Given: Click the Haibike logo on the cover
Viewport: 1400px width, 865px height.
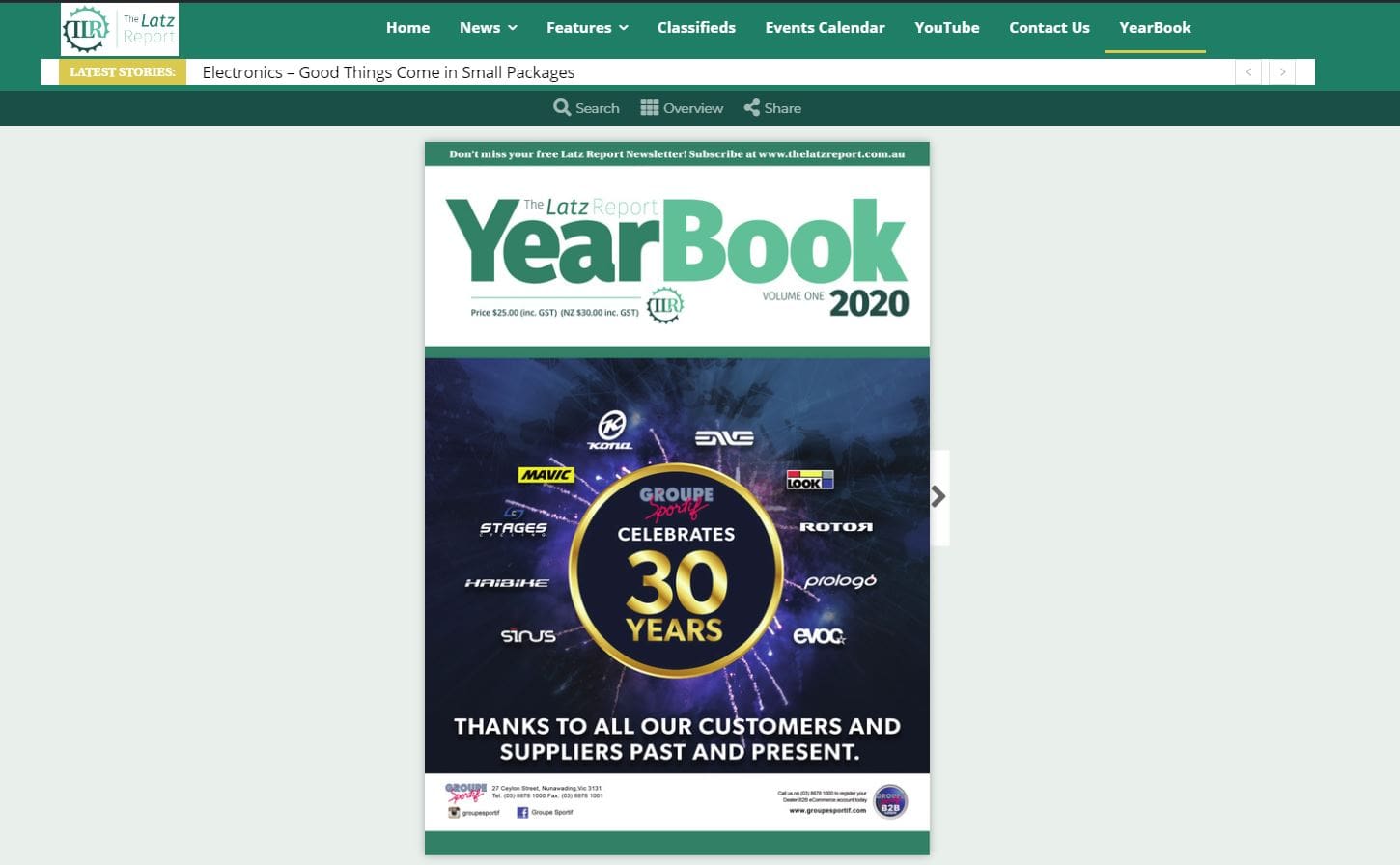Looking at the screenshot, I should [x=507, y=583].
